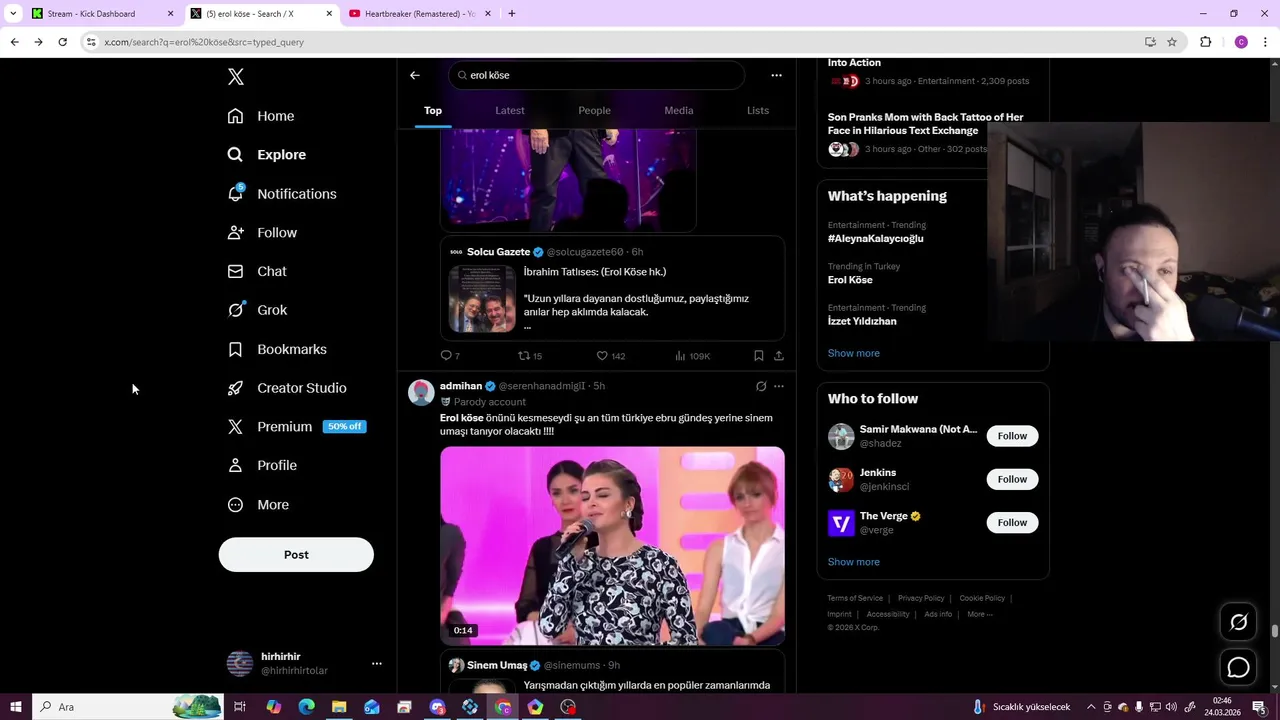Viewport: 1280px width, 720px height.
Task: Open trending topic Erol Köse
Action: [x=850, y=280]
